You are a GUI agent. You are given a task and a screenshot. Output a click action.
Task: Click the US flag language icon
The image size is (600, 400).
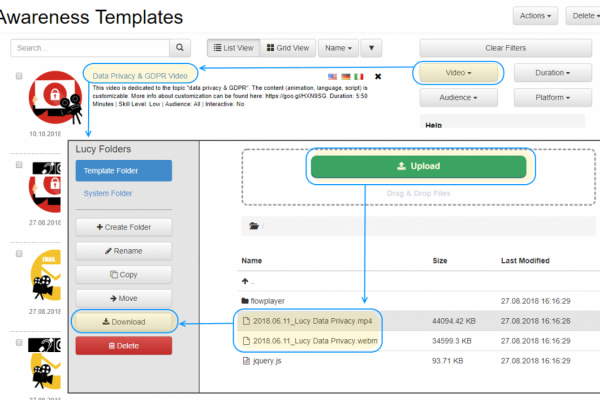point(333,76)
